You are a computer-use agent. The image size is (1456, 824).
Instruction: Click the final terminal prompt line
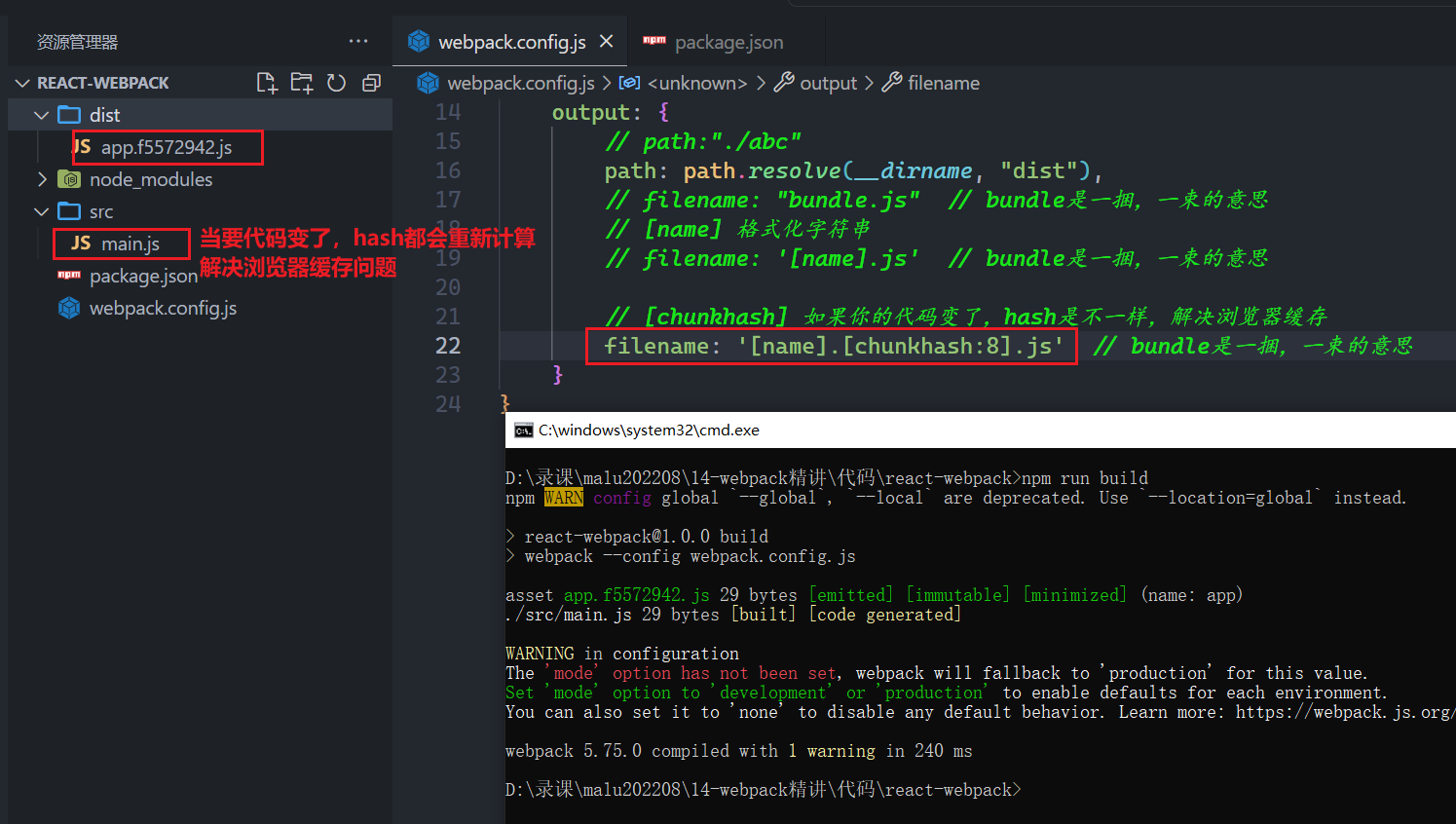[764, 790]
